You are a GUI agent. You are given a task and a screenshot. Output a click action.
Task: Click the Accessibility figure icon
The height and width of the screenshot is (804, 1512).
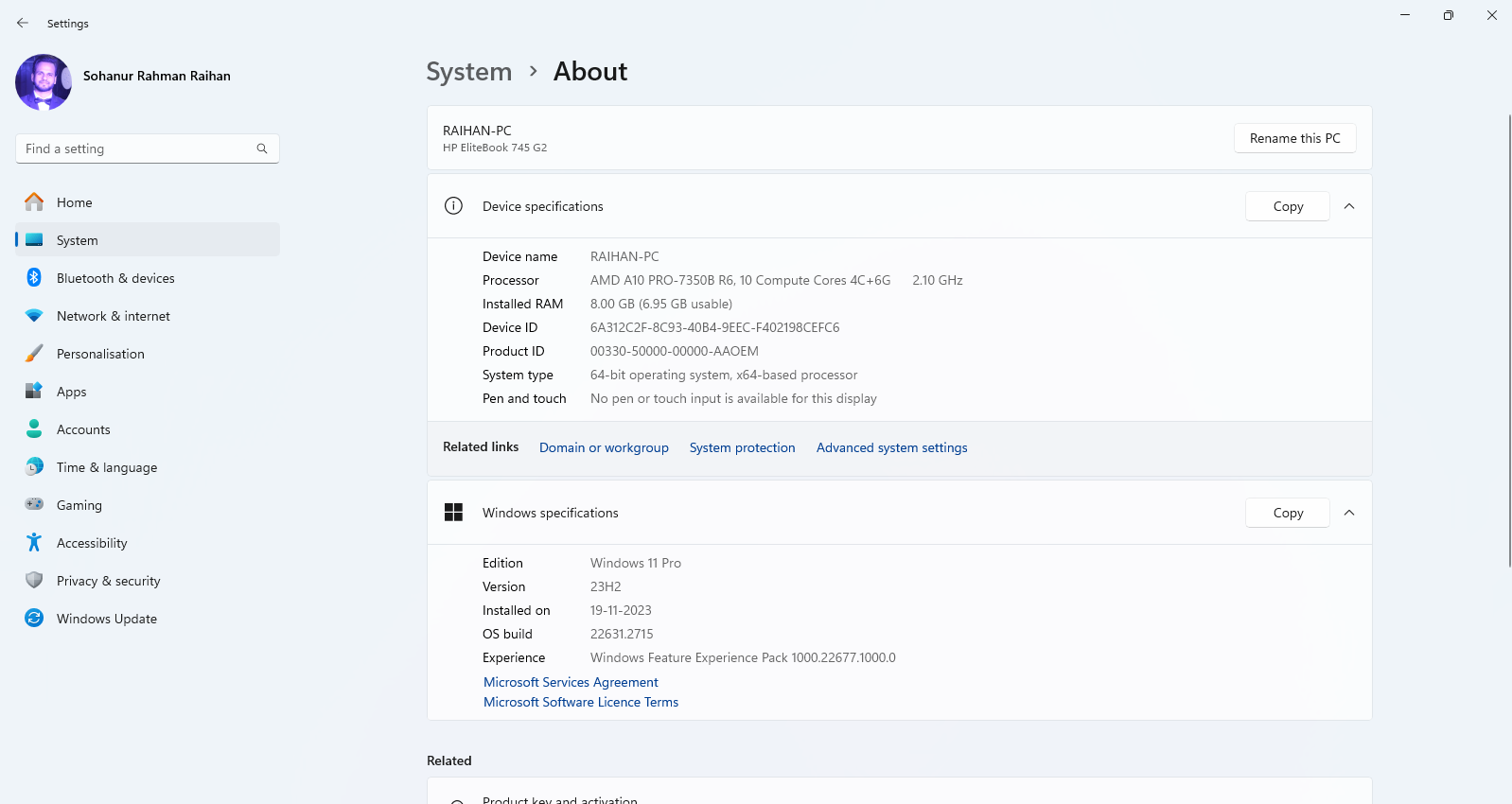(34, 543)
